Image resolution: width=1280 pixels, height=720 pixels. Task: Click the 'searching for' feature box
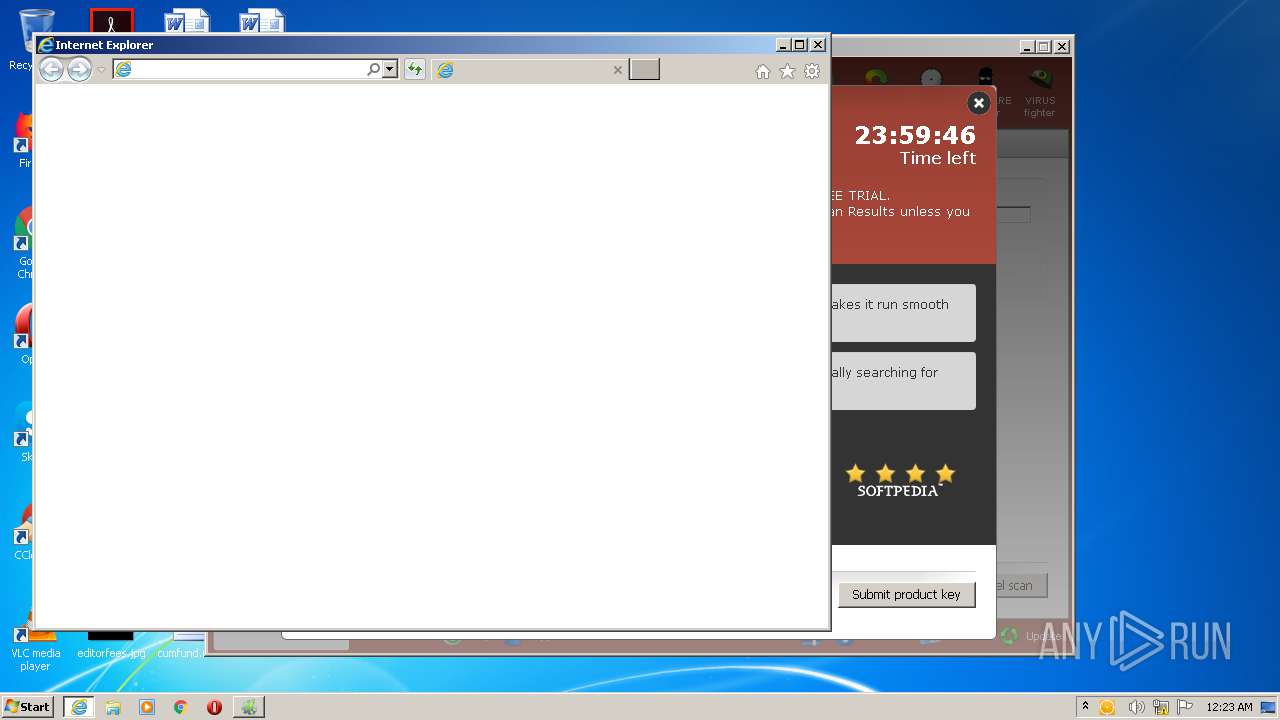(903, 381)
